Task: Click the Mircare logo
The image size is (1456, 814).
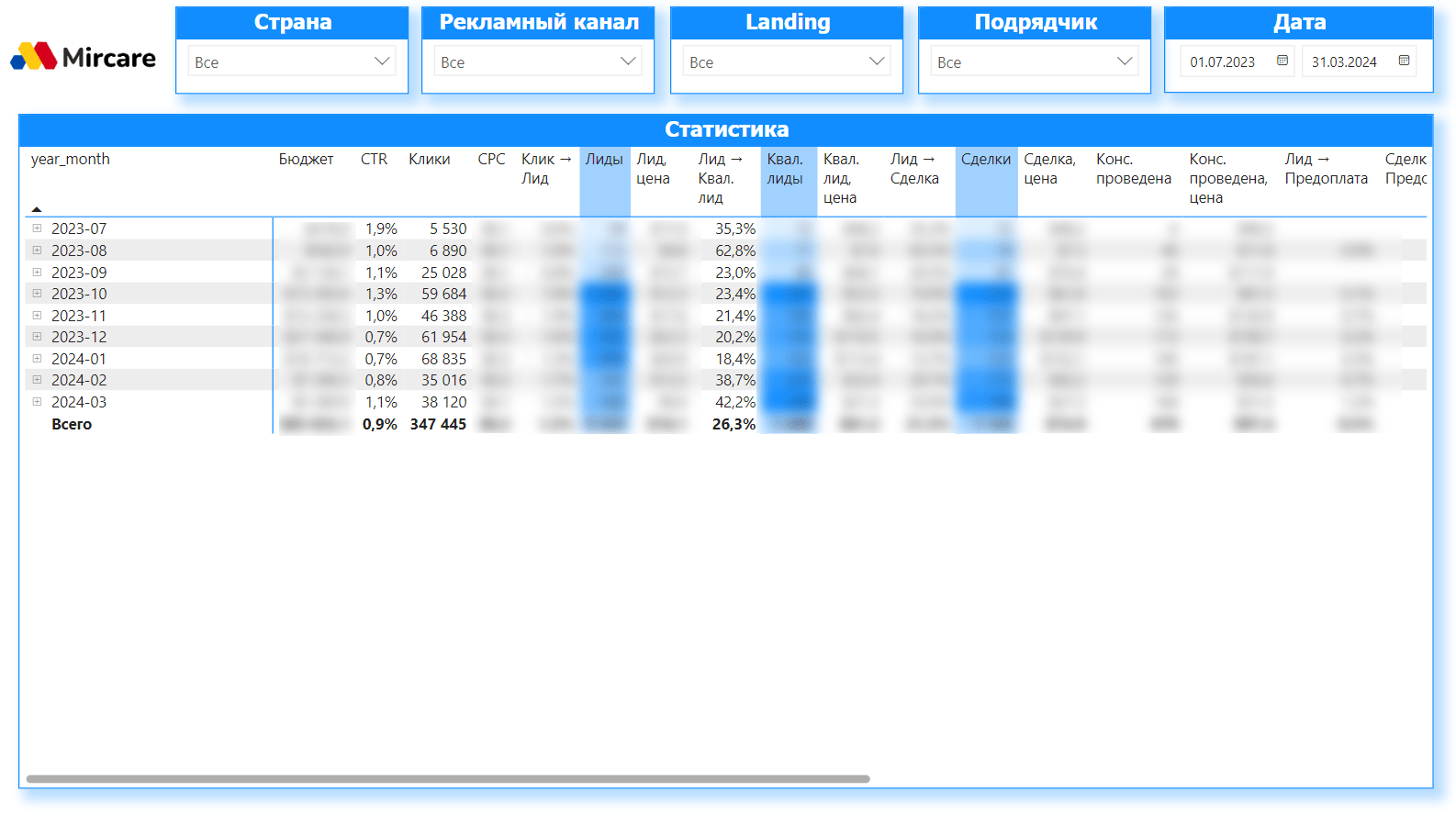Action: pyautogui.click(x=83, y=57)
